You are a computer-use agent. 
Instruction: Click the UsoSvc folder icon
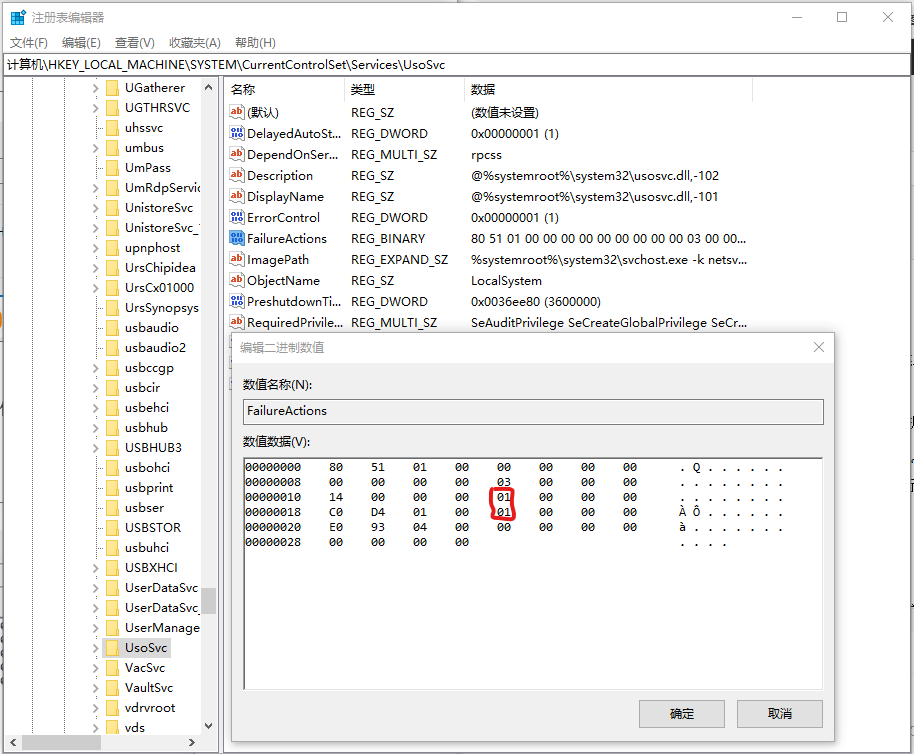coord(113,648)
